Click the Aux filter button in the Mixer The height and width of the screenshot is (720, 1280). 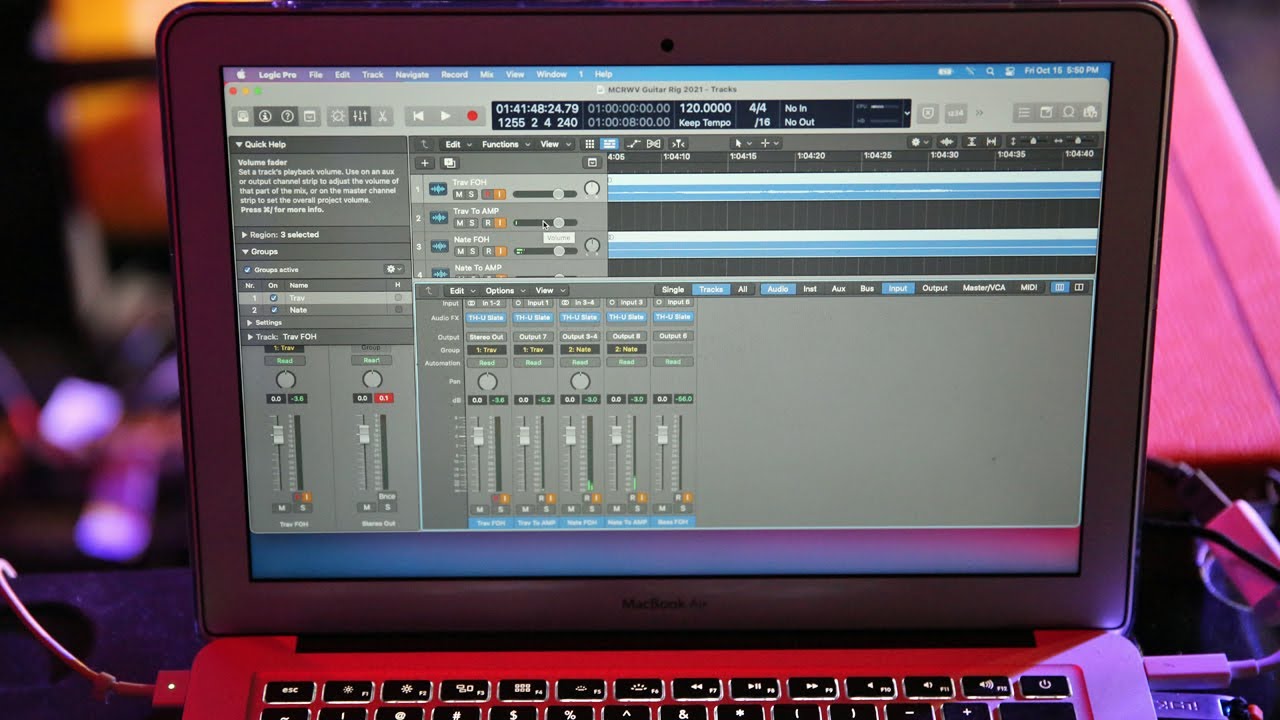pos(838,289)
